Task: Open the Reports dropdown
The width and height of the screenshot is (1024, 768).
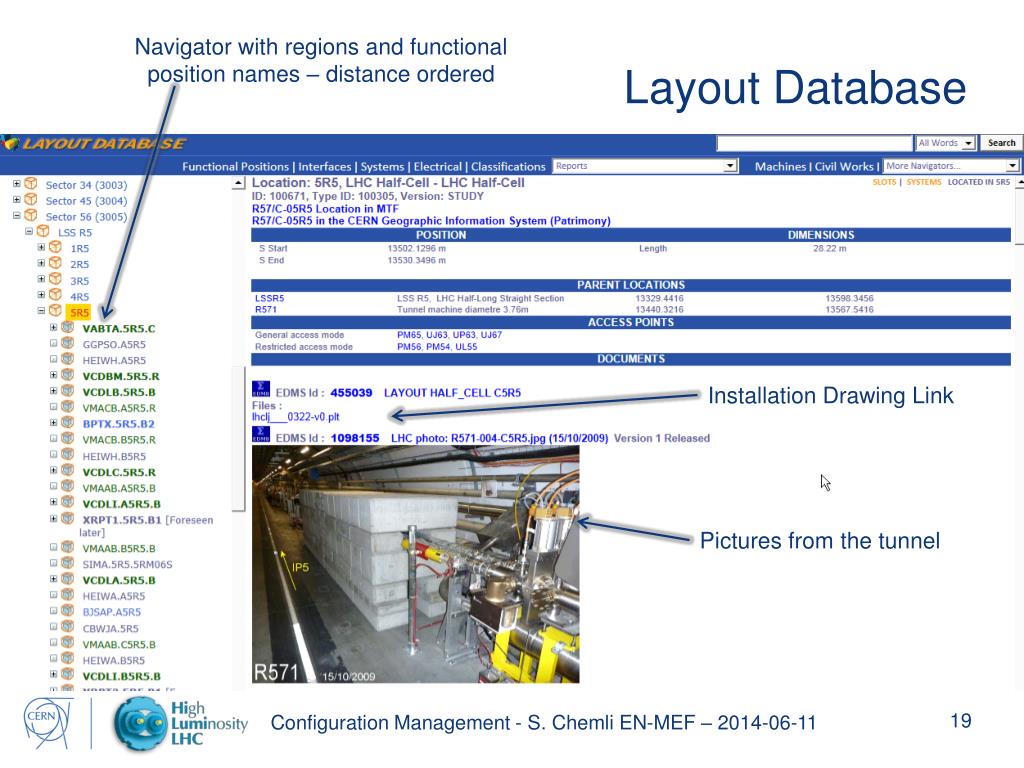Action: pos(645,166)
